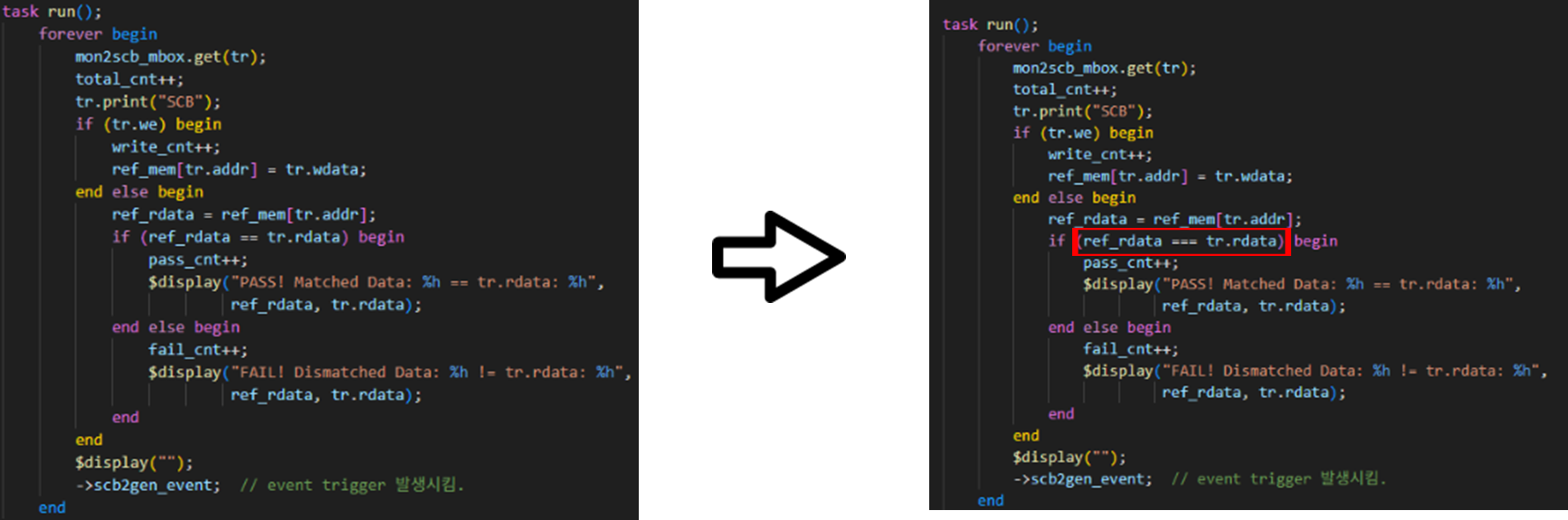The height and width of the screenshot is (520, 1568).
Task: Click 'ref_mem[tr.addr] = tr.wdata;' in left snippet
Action: click(x=239, y=169)
